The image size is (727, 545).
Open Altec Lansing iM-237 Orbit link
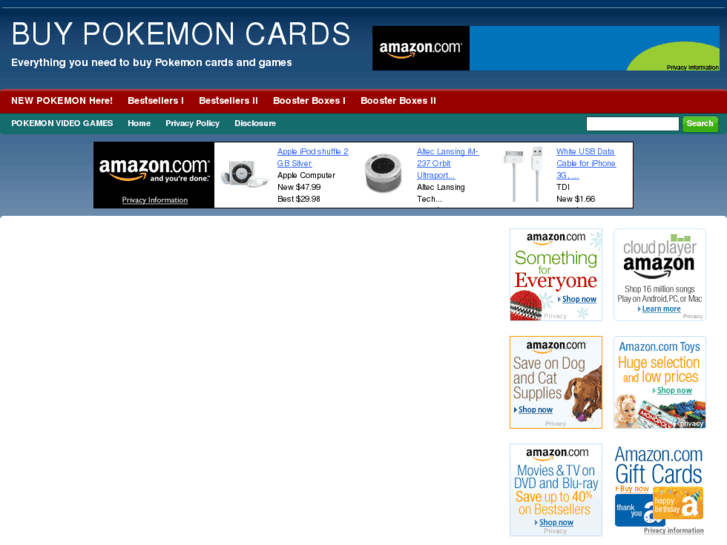[447, 163]
